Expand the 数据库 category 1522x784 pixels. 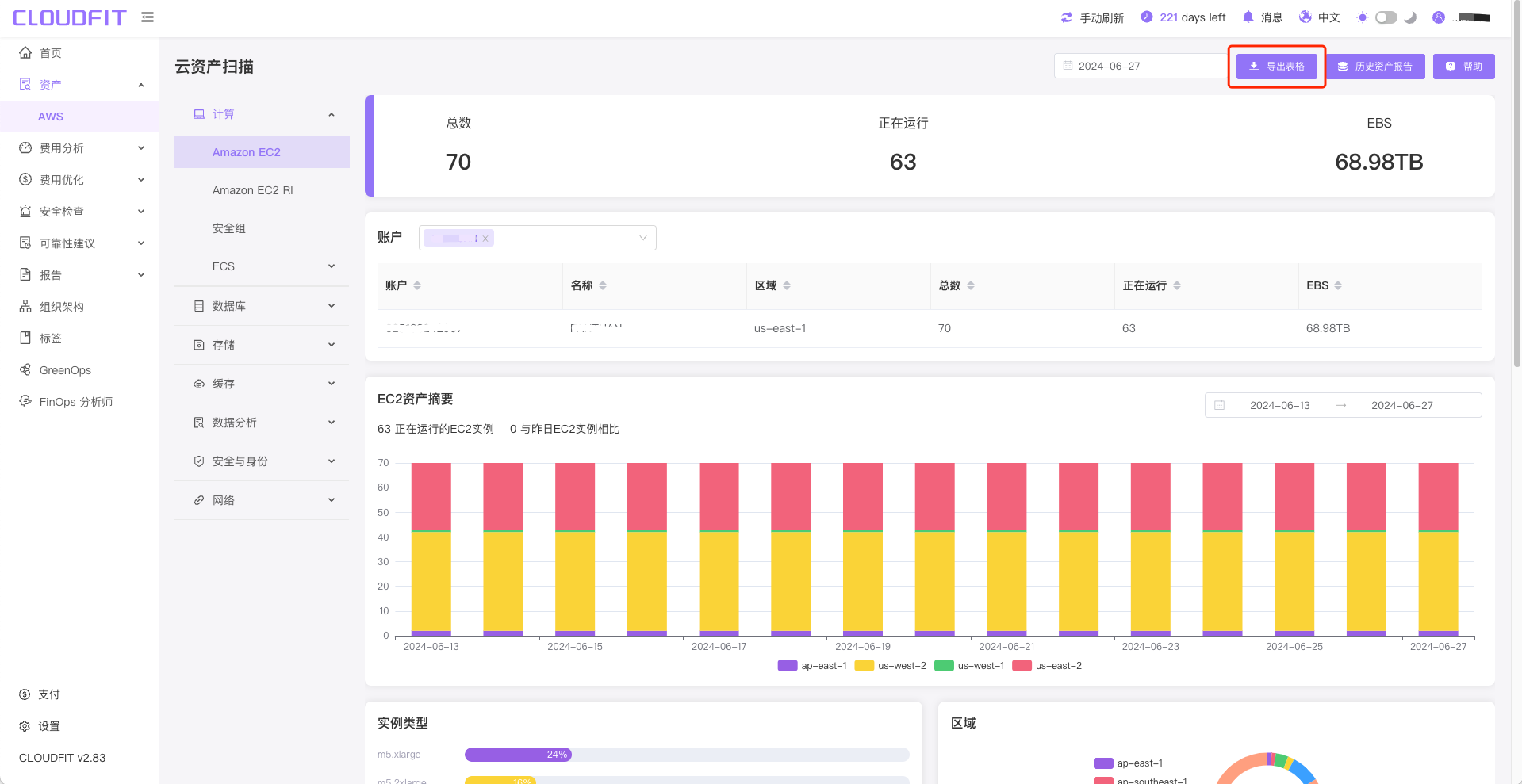[262, 306]
